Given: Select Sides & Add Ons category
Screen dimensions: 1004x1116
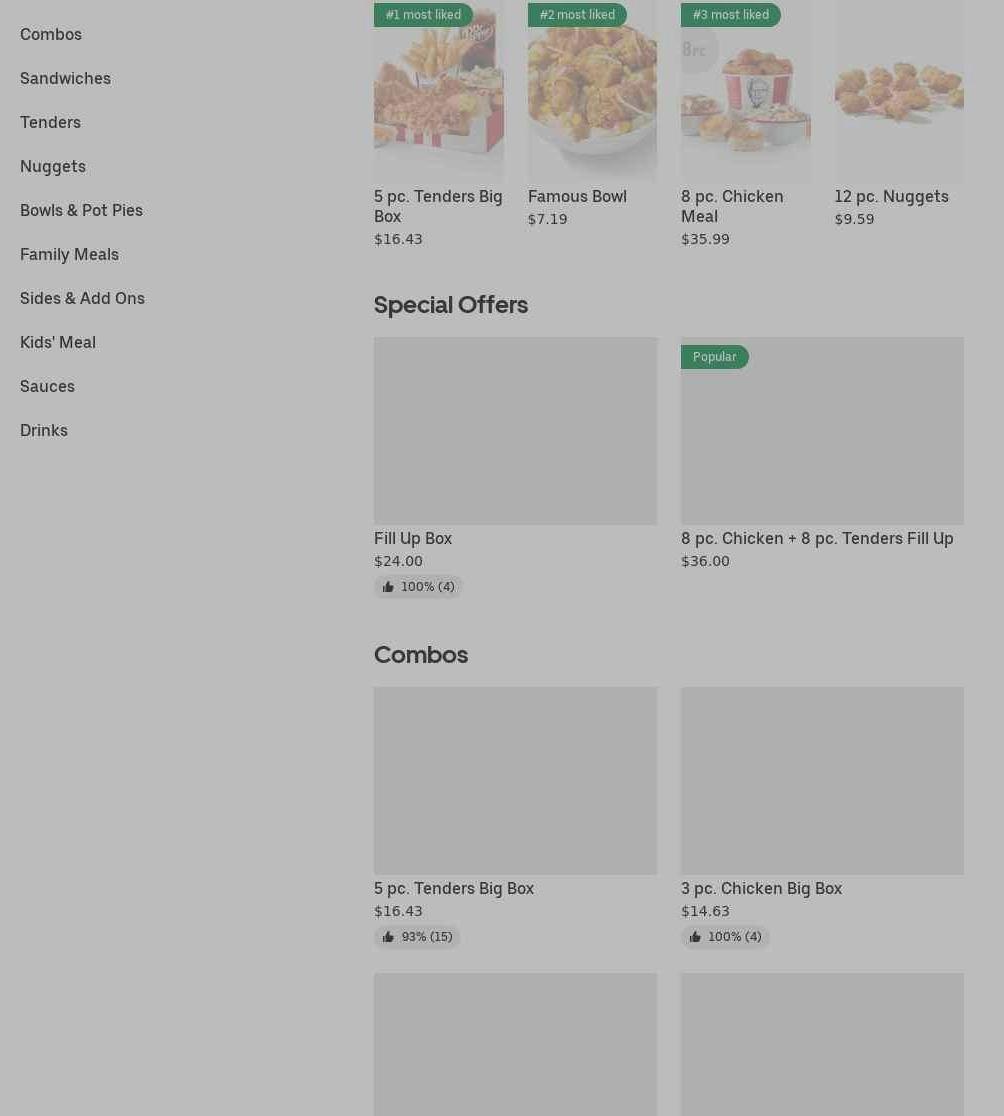Looking at the screenshot, I should (82, 298).
